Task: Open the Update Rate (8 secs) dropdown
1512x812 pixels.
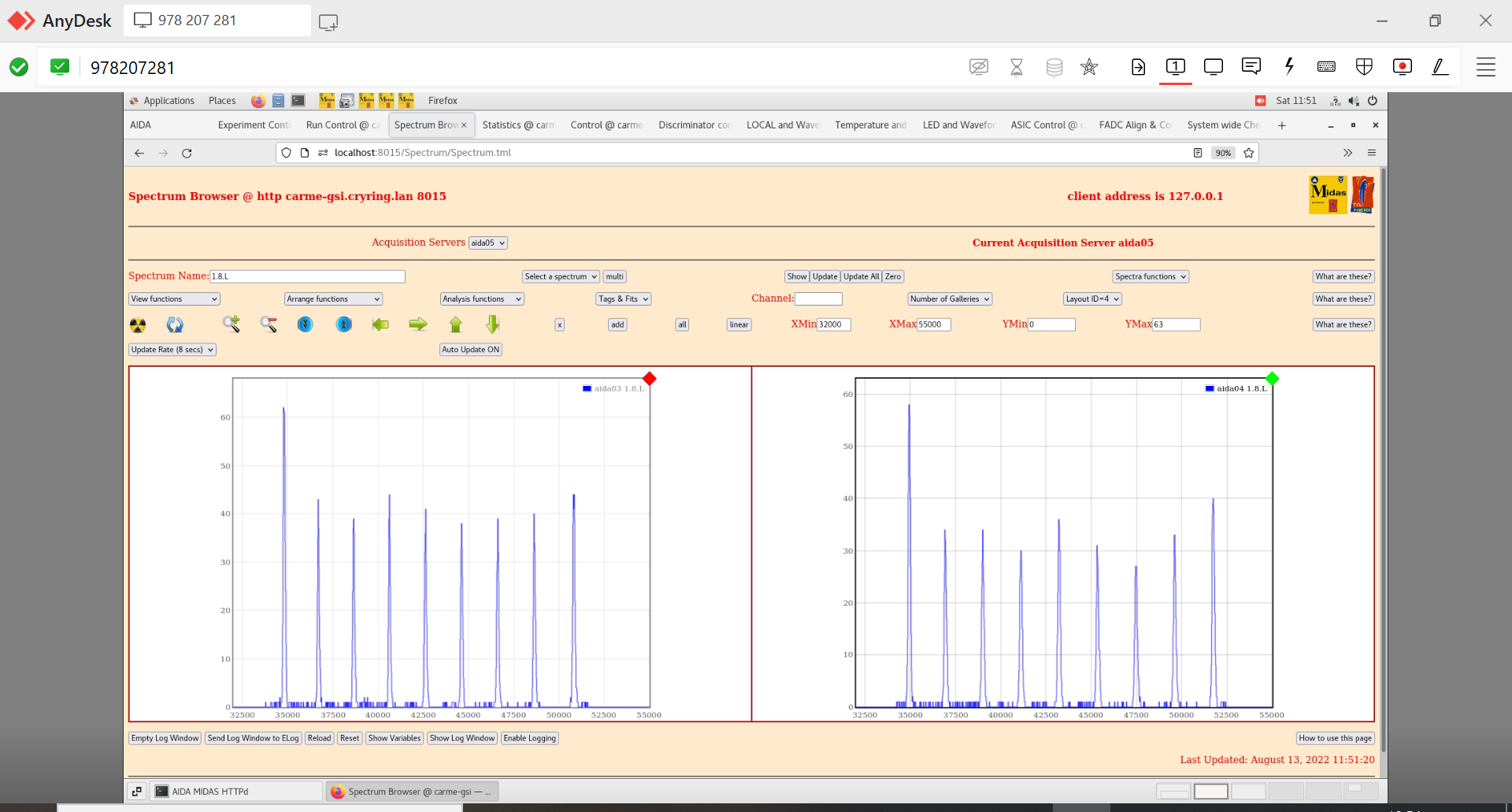Action: (x=172, y=350)
